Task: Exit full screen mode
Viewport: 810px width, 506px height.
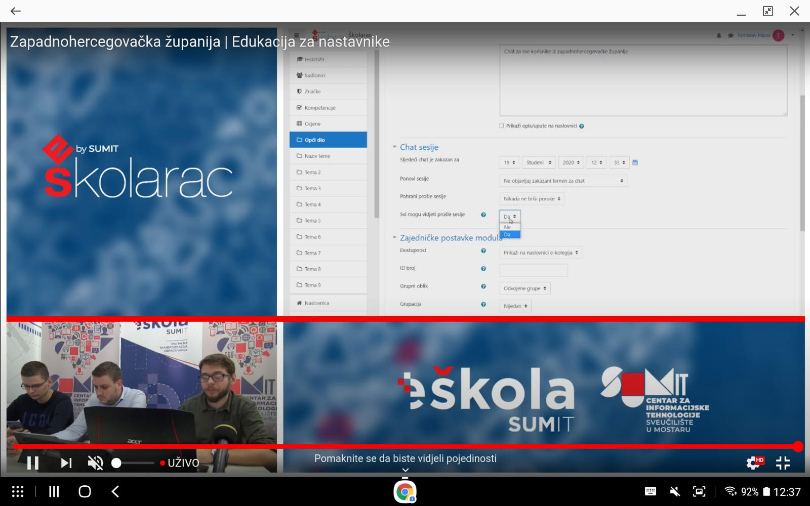Action: pos(783,463)
